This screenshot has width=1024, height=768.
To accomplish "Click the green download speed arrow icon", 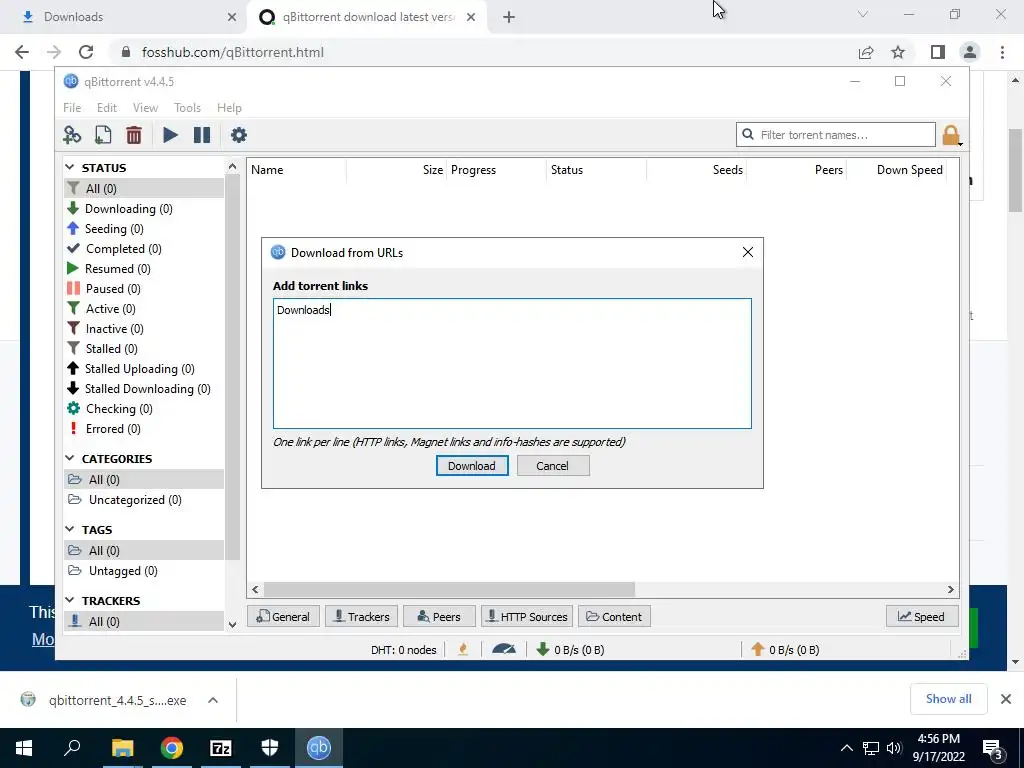I will 543,649.
